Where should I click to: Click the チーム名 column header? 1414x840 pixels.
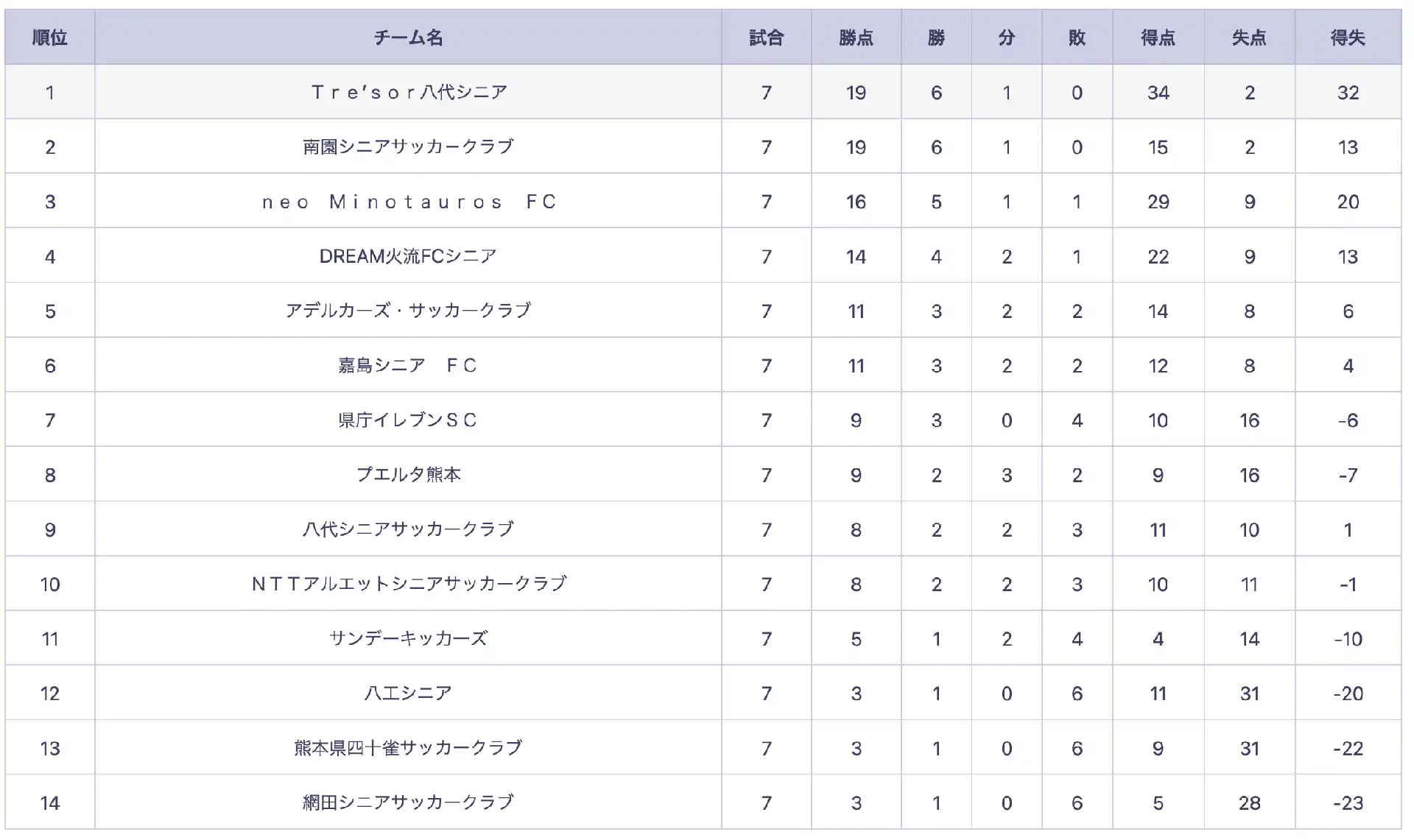[x=408, y=38]
